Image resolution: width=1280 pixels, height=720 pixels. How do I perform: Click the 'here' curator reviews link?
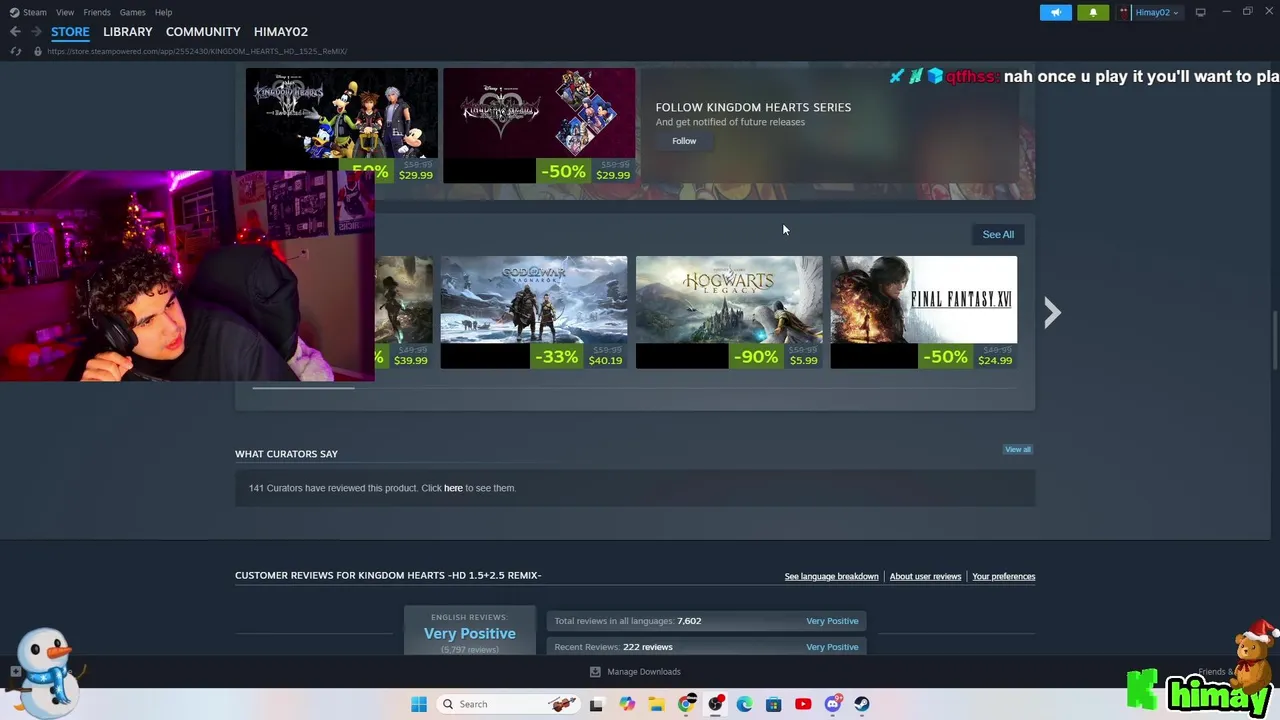[453, 488]
